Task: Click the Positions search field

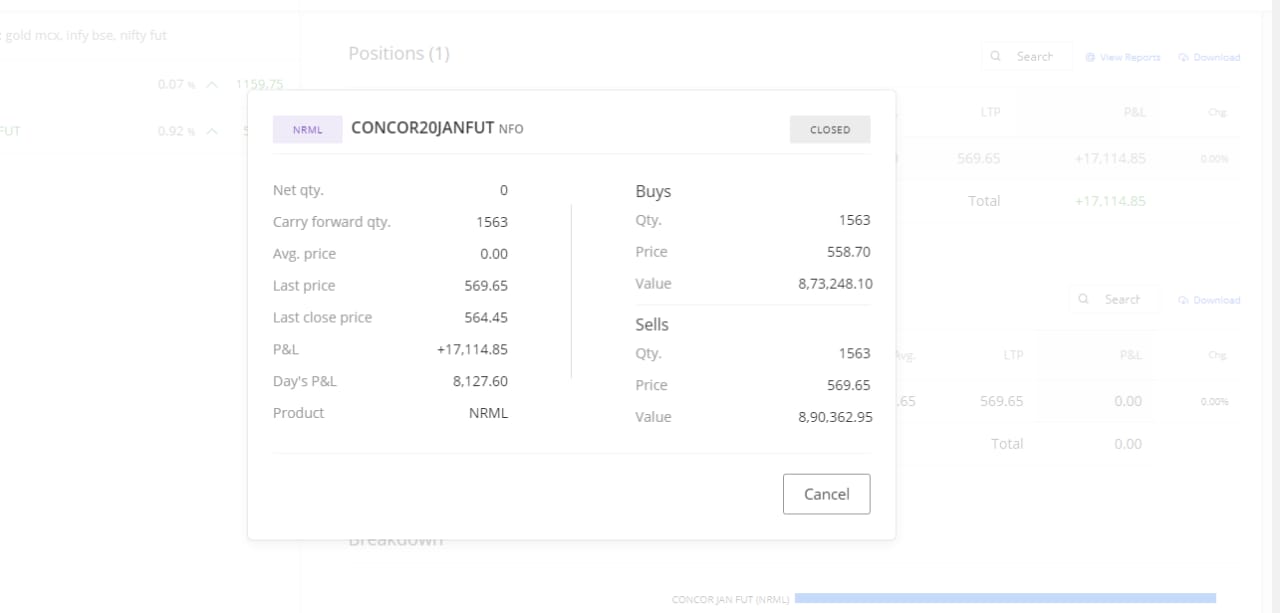Action: 1027,57
